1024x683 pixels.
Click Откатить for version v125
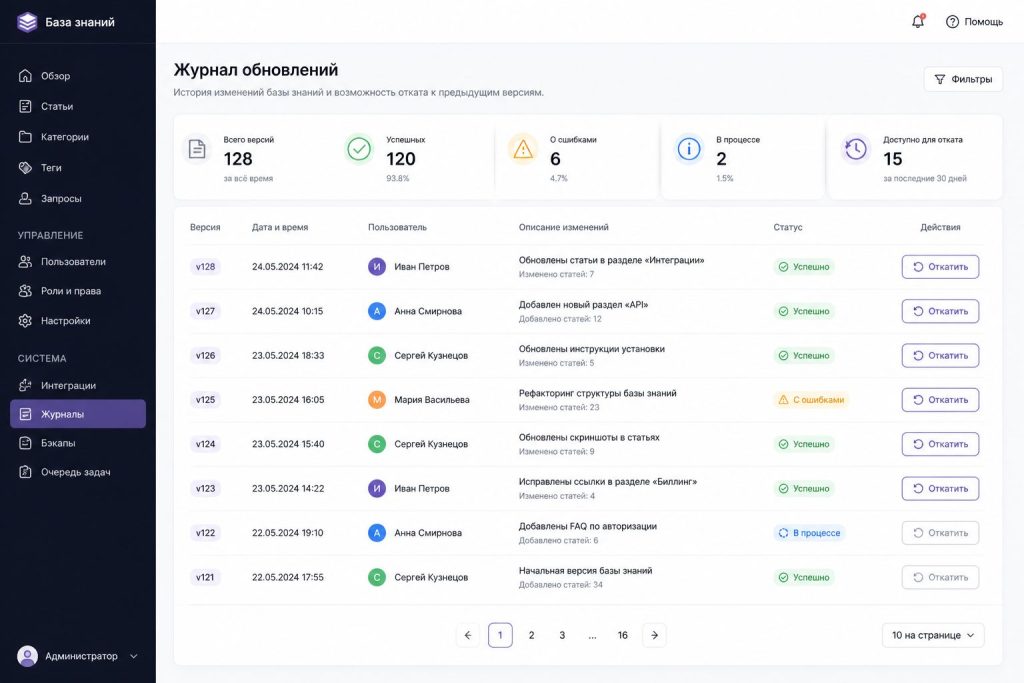[x=940, y=400]
